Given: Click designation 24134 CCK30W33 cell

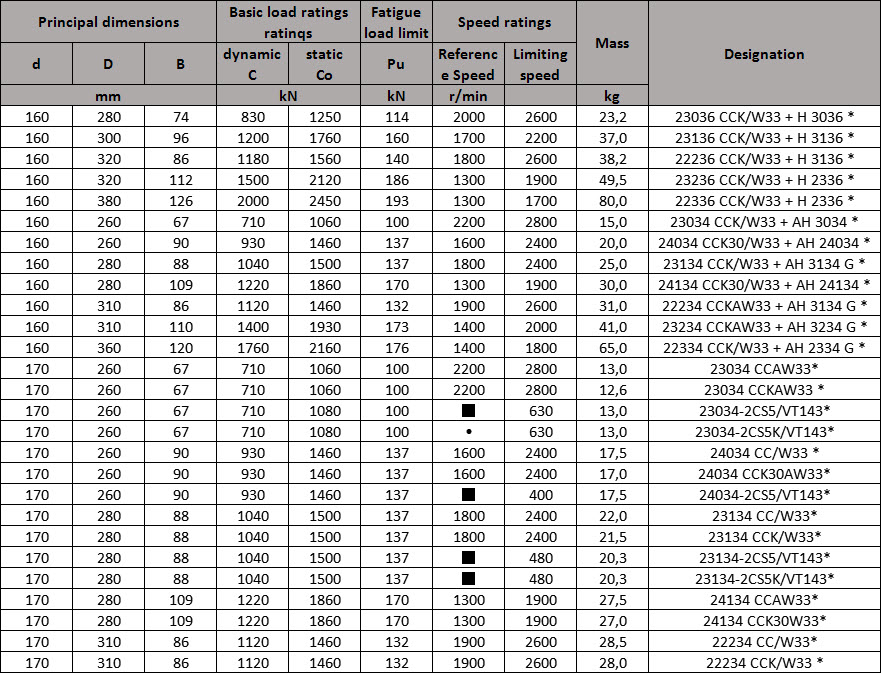Looking at the screenshot, I should (764, 620).
